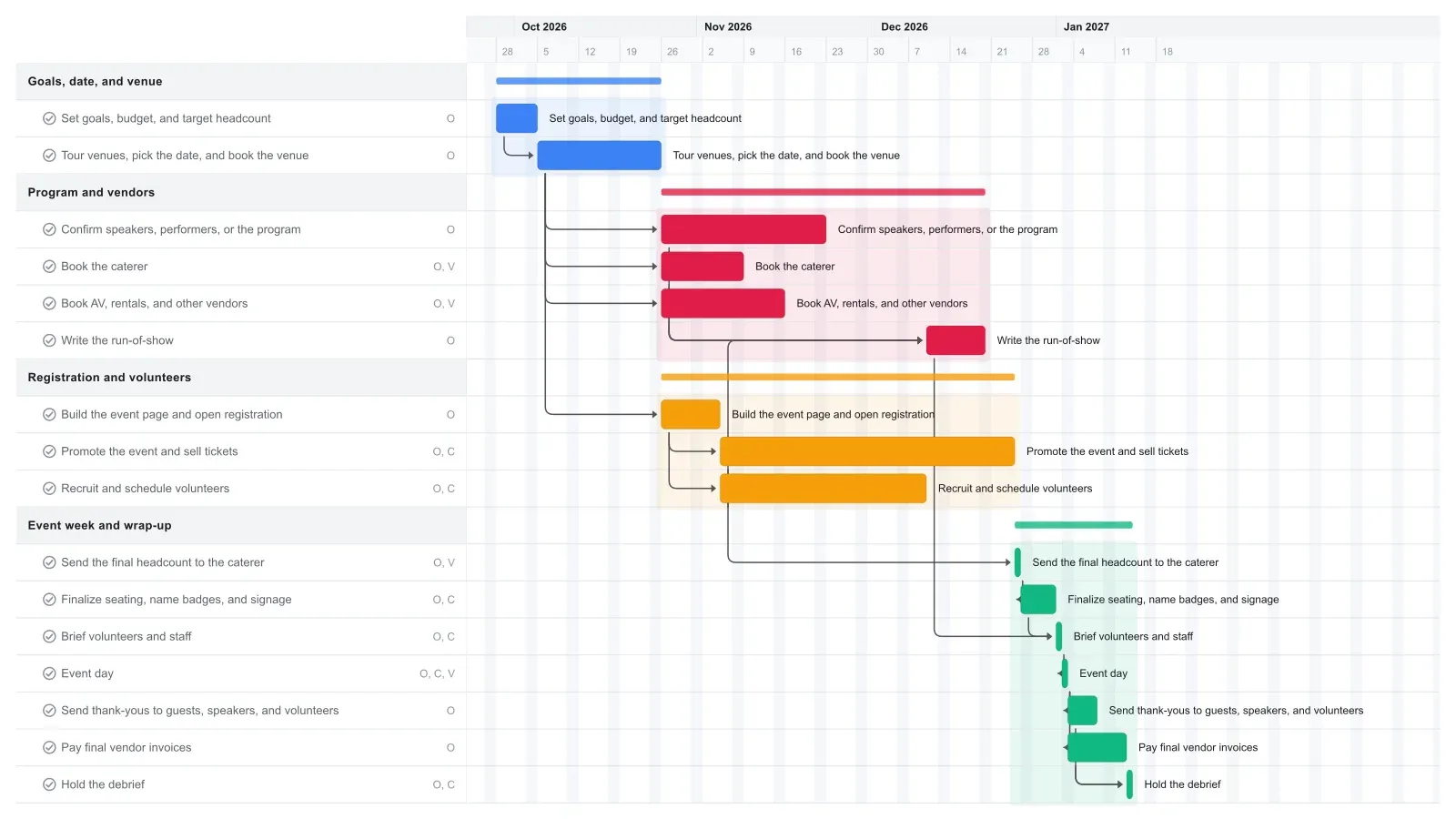Screen dimensions: 1456x819
Task: Select the green Finalize seating task bar
Action: (x=1038, y=600)
